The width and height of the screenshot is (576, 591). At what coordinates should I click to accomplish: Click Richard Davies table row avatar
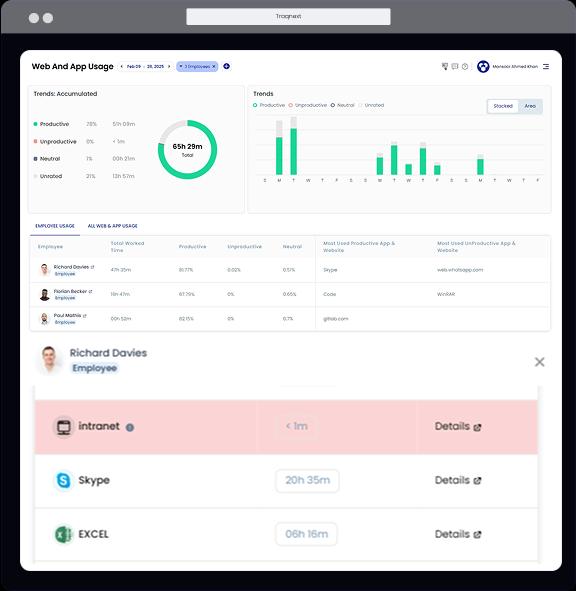(44, 270)
